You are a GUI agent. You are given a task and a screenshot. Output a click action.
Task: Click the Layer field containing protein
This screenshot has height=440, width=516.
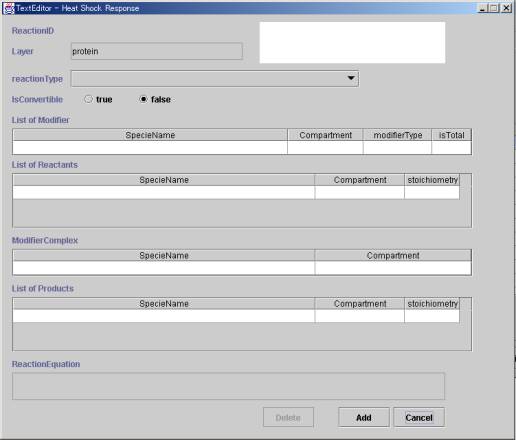pos(157,51)
